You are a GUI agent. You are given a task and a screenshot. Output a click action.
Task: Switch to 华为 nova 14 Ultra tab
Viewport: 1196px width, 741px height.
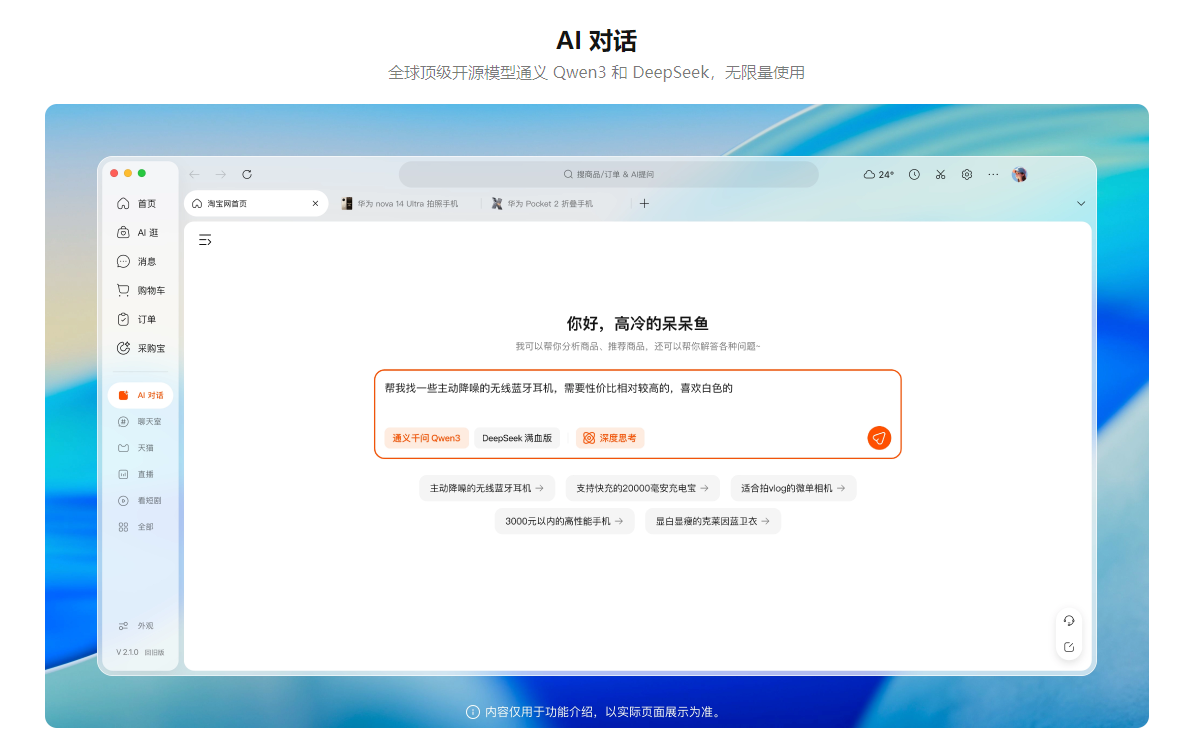coord(400,203)
